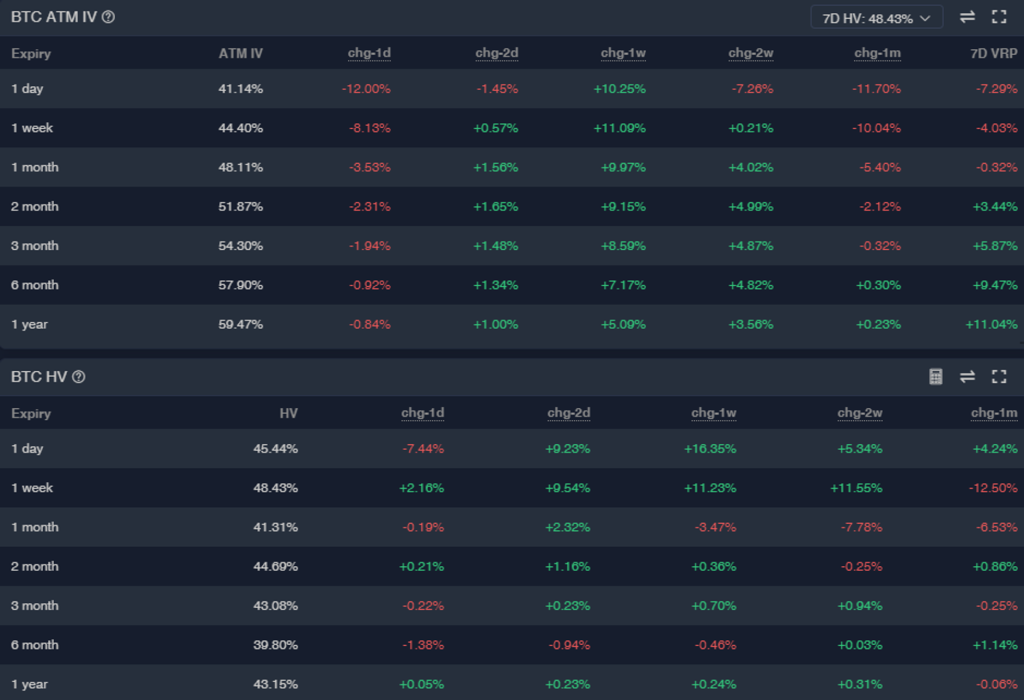Expand BTC ATM IV panel to fullscreen
This screenshot has width=1024, height=700.
(998, 17)
